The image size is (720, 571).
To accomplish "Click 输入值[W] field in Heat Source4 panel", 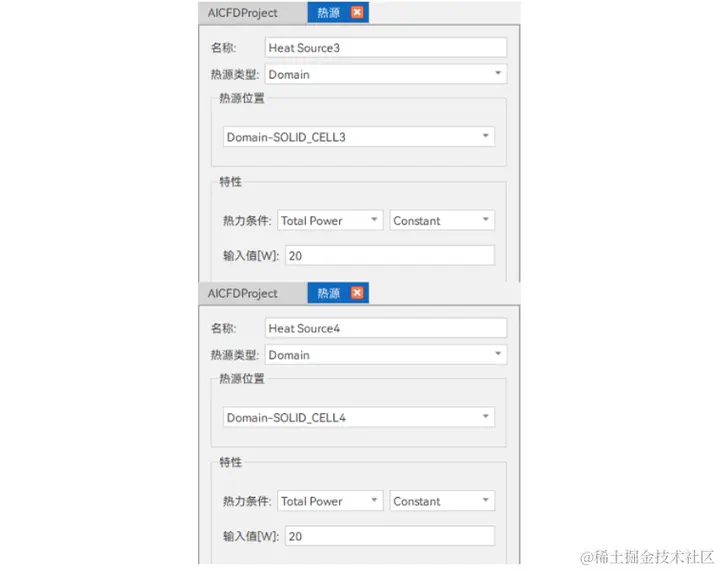I will tap(390, 536).
